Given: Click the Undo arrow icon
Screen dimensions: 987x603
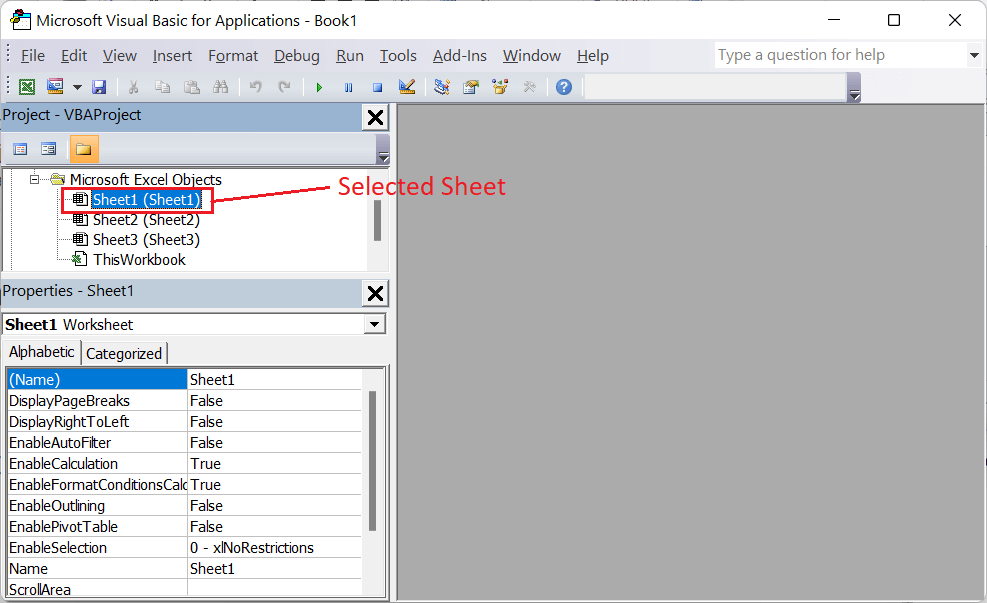Looking at the screenshot, I should (x=256, y=87).
